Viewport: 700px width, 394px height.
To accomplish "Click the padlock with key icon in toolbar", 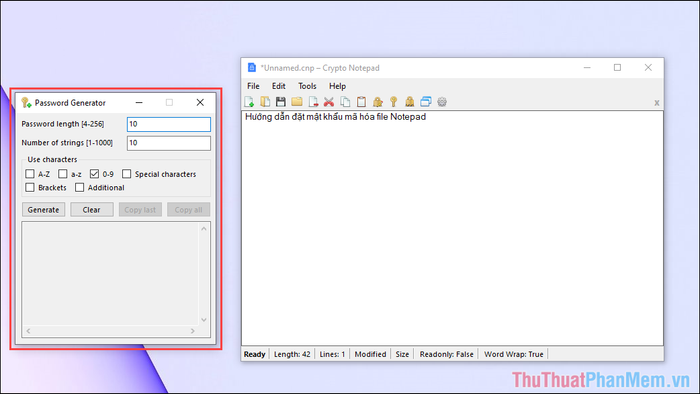I will pos(378,102).
